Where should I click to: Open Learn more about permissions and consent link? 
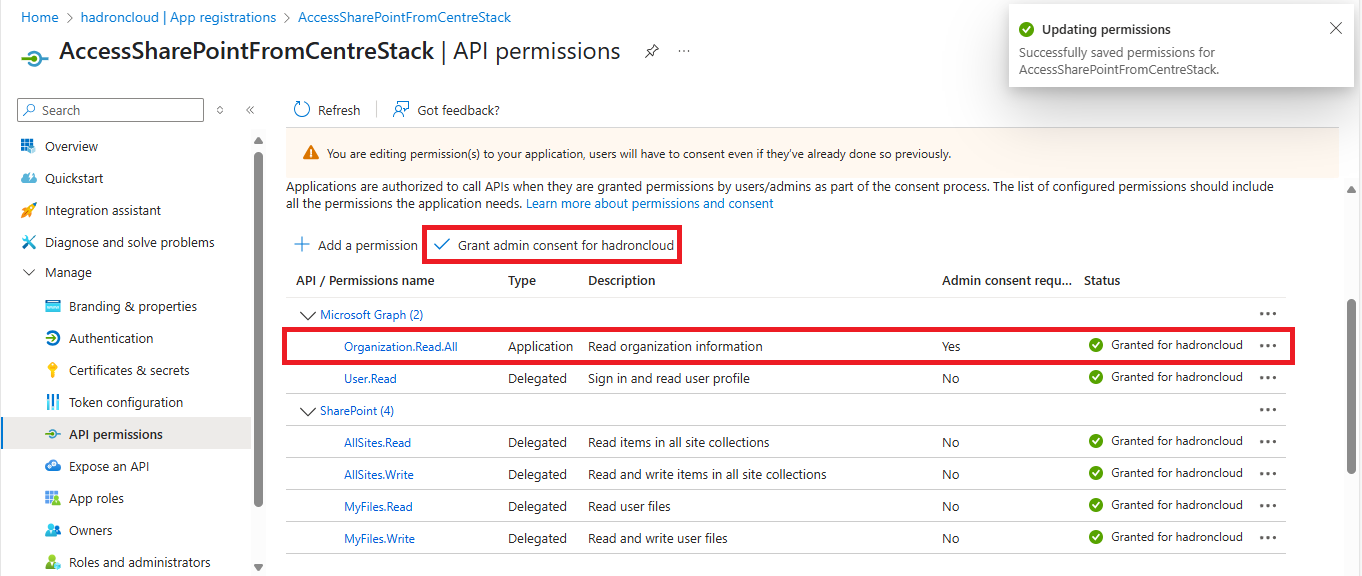coord(650,203)
